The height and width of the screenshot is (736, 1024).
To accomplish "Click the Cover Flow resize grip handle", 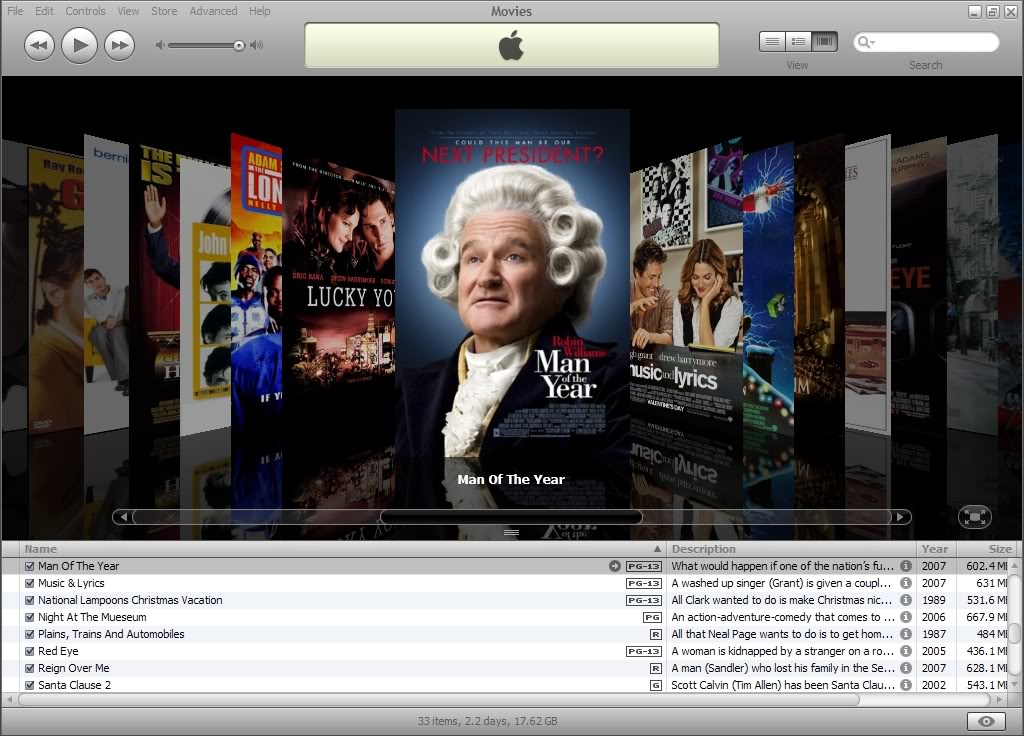I will [x=511, y=533].
